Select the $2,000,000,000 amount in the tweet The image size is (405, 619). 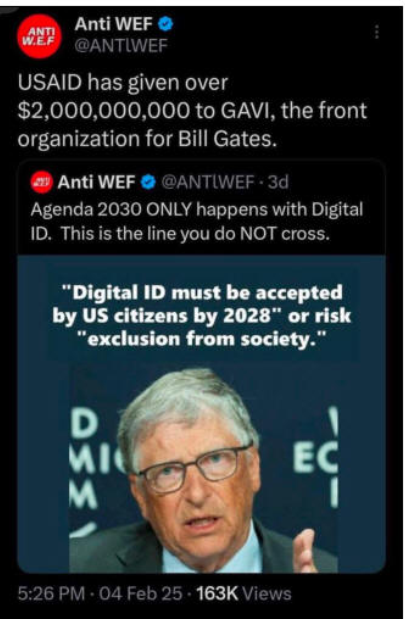tap(104, 111)
